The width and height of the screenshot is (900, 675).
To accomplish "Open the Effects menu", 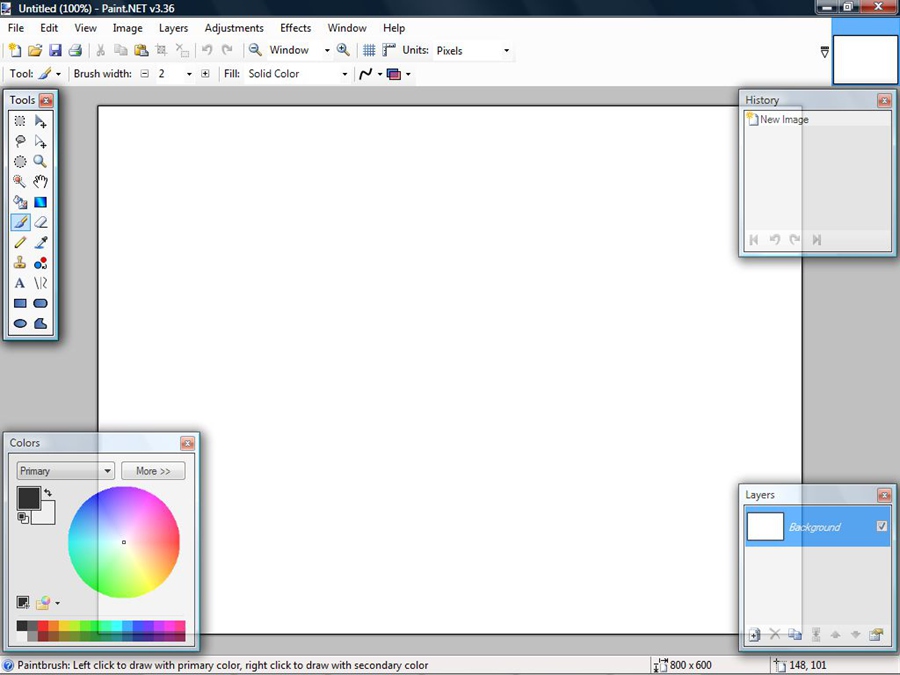I will 296,28.
